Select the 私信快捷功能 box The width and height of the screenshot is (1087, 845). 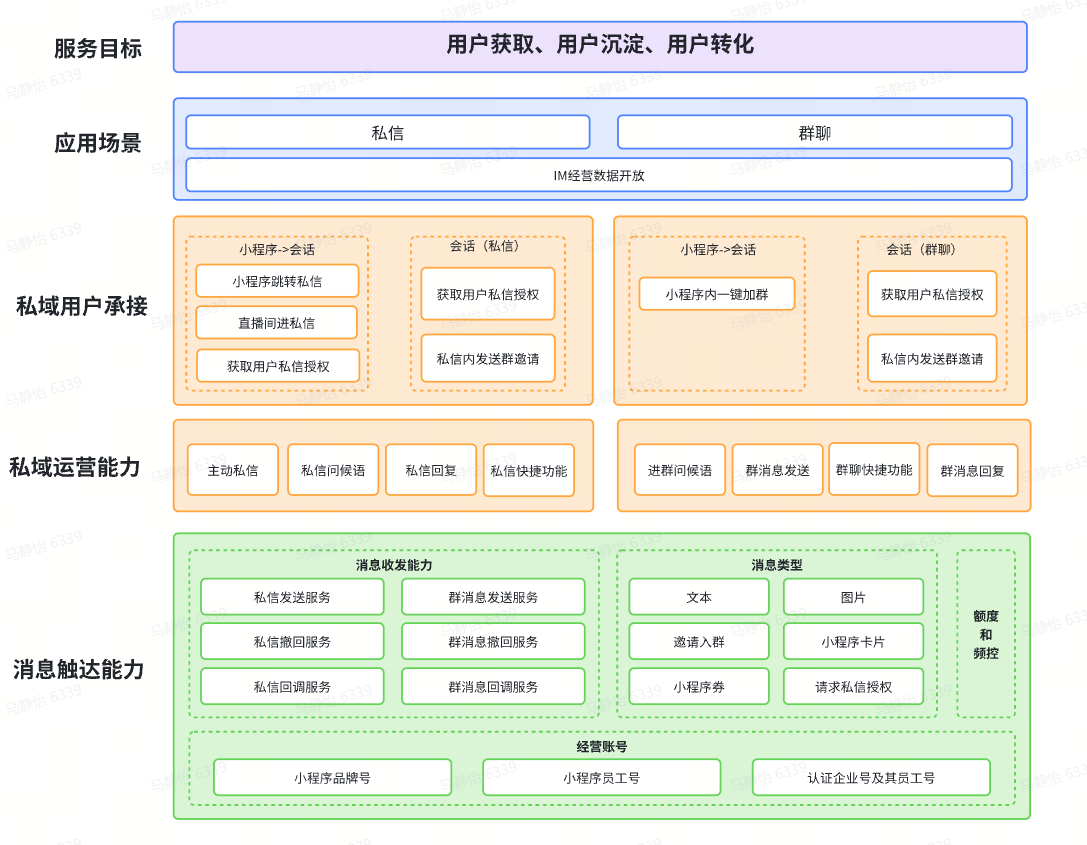(529, 470)
